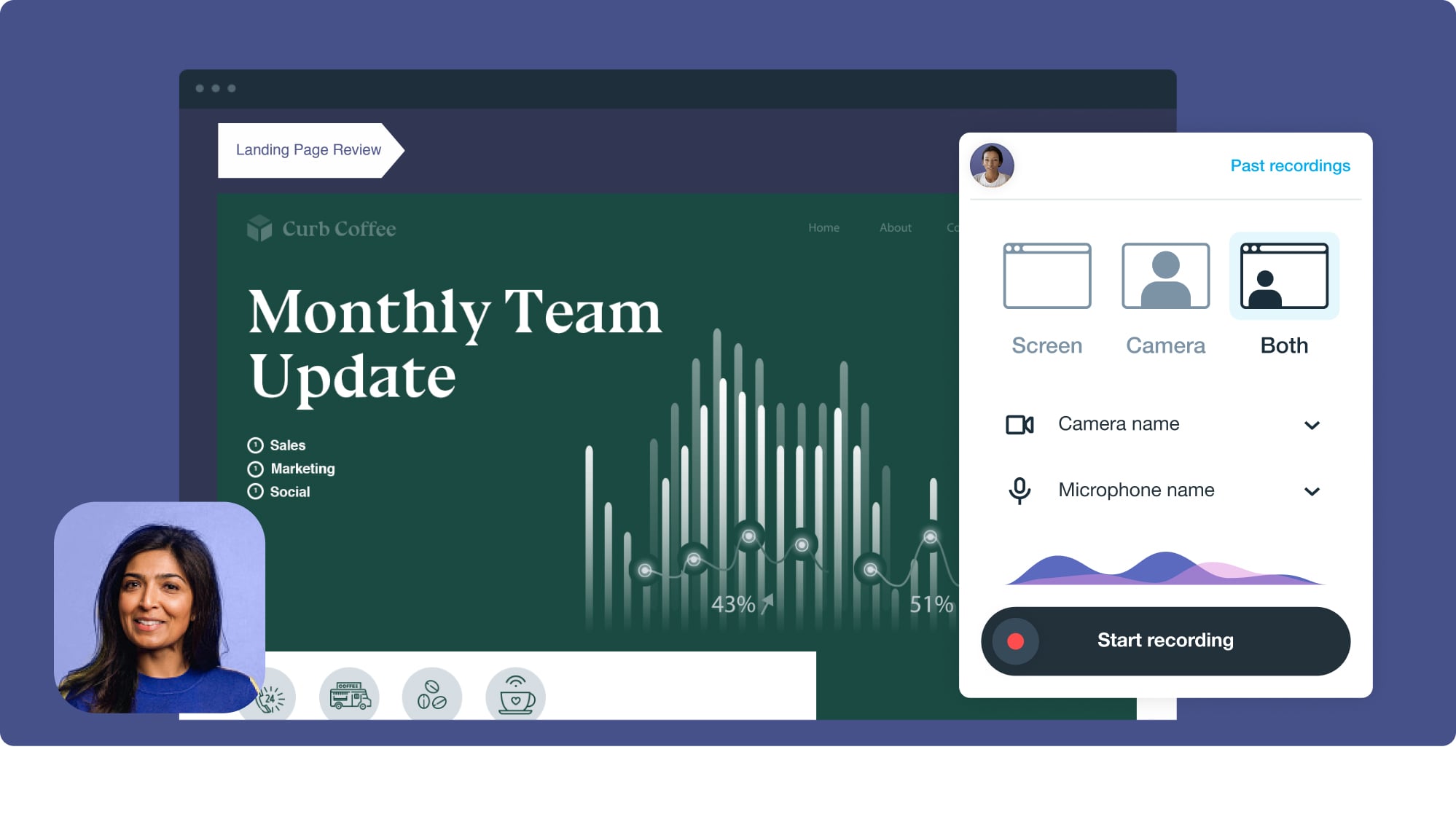Click Start recording button
This screenshot has height=822, width=1456.
coord(1165,641)
